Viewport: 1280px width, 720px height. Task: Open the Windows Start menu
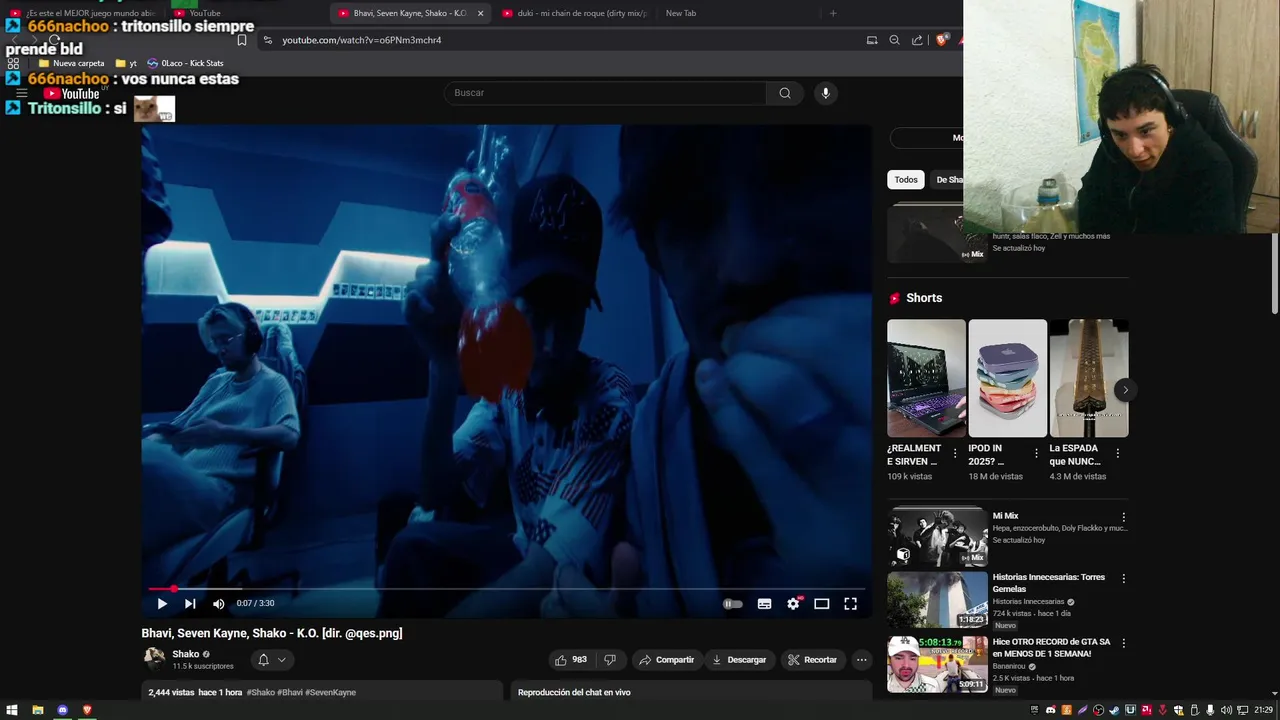tap(12, 710)
